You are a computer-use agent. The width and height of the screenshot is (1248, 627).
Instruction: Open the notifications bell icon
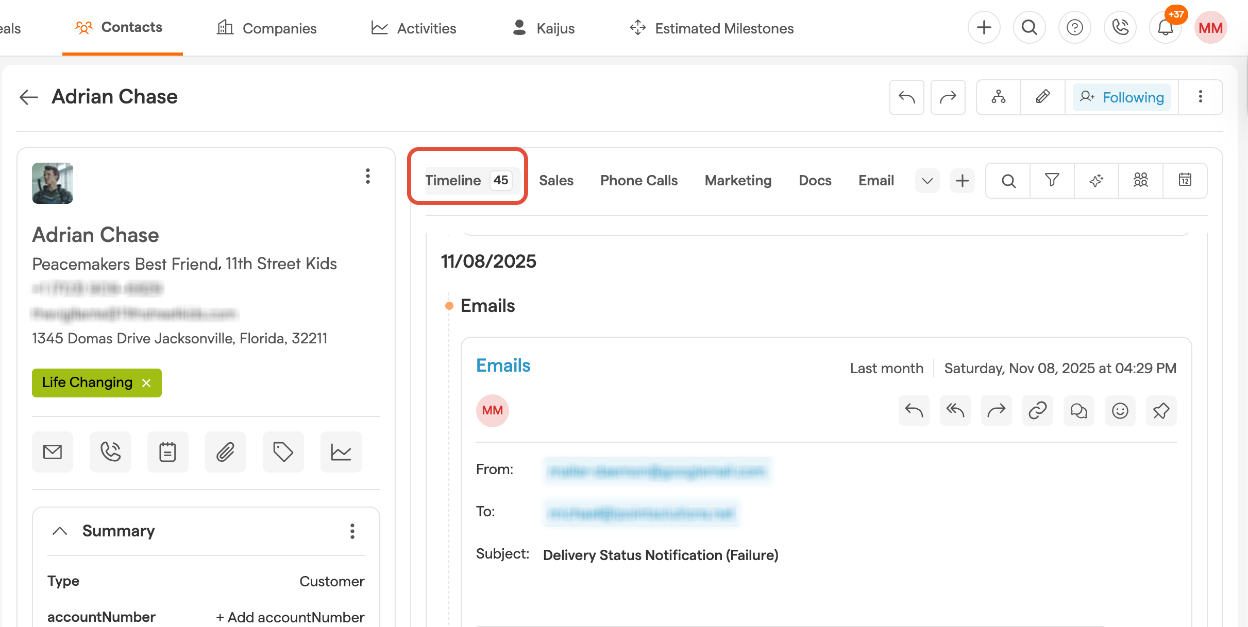tap(1165, 28)
